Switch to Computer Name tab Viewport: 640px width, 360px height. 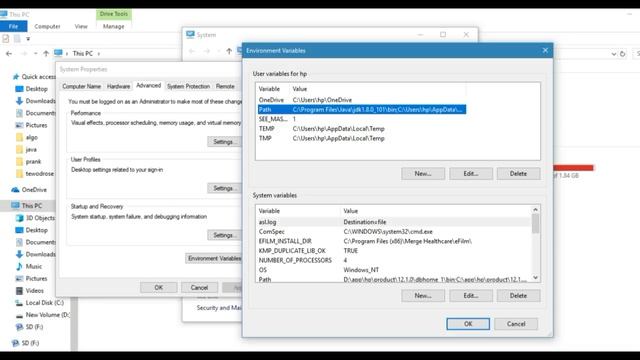click(x=82, y=87)
